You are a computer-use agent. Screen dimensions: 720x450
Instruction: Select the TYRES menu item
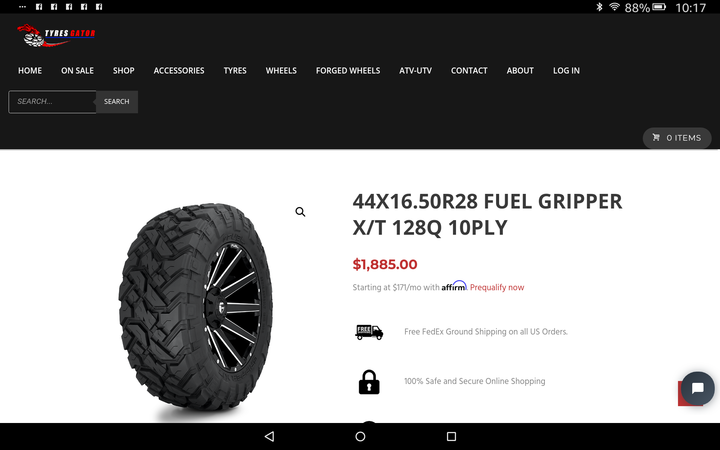pyautogui.click(x=235, y=71)
